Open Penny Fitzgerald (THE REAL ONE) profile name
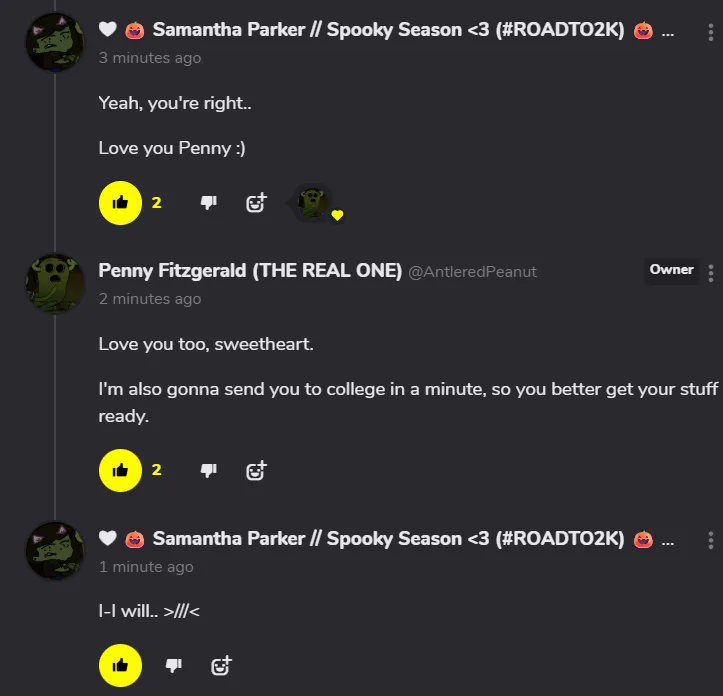Screen dimensions: 723x696 point(250,271)
